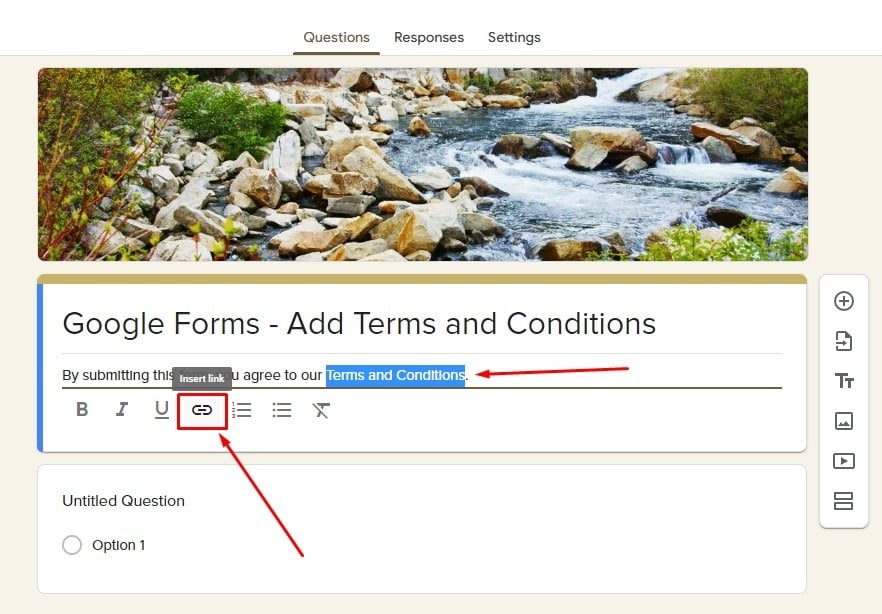Toggle bold formatting in description toolbar
Screen dimensions: 882x614
82,409
